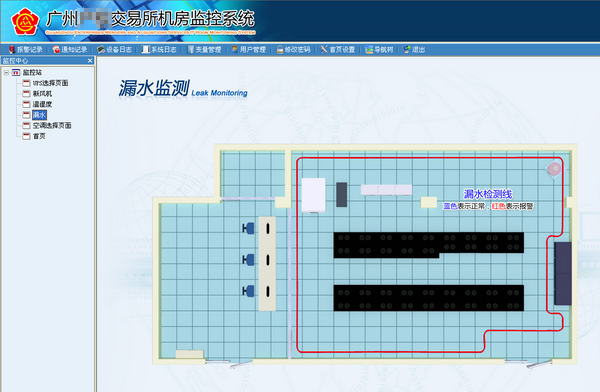Select UPS选择页面 in the tree
This screenshot has width=600, height=392.
[50, 83]
